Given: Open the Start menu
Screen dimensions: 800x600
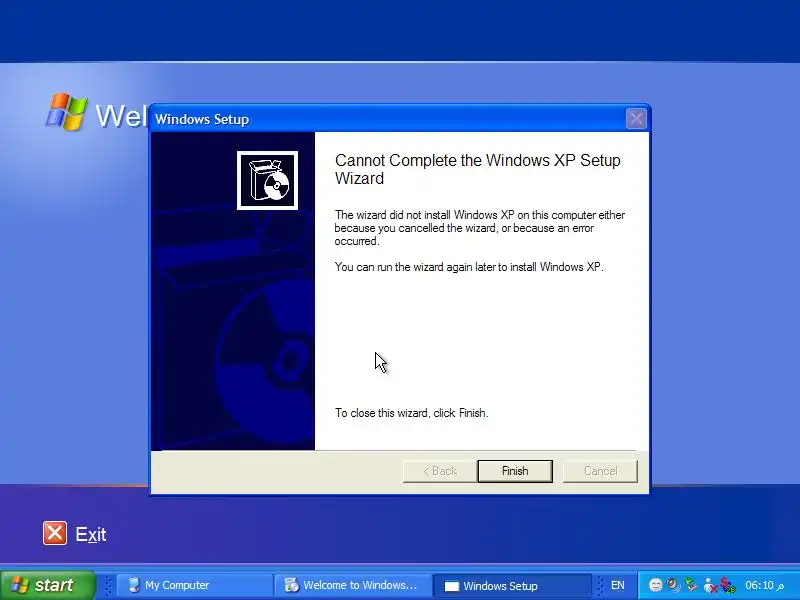Looking at the screenshot, I should 47,585.
